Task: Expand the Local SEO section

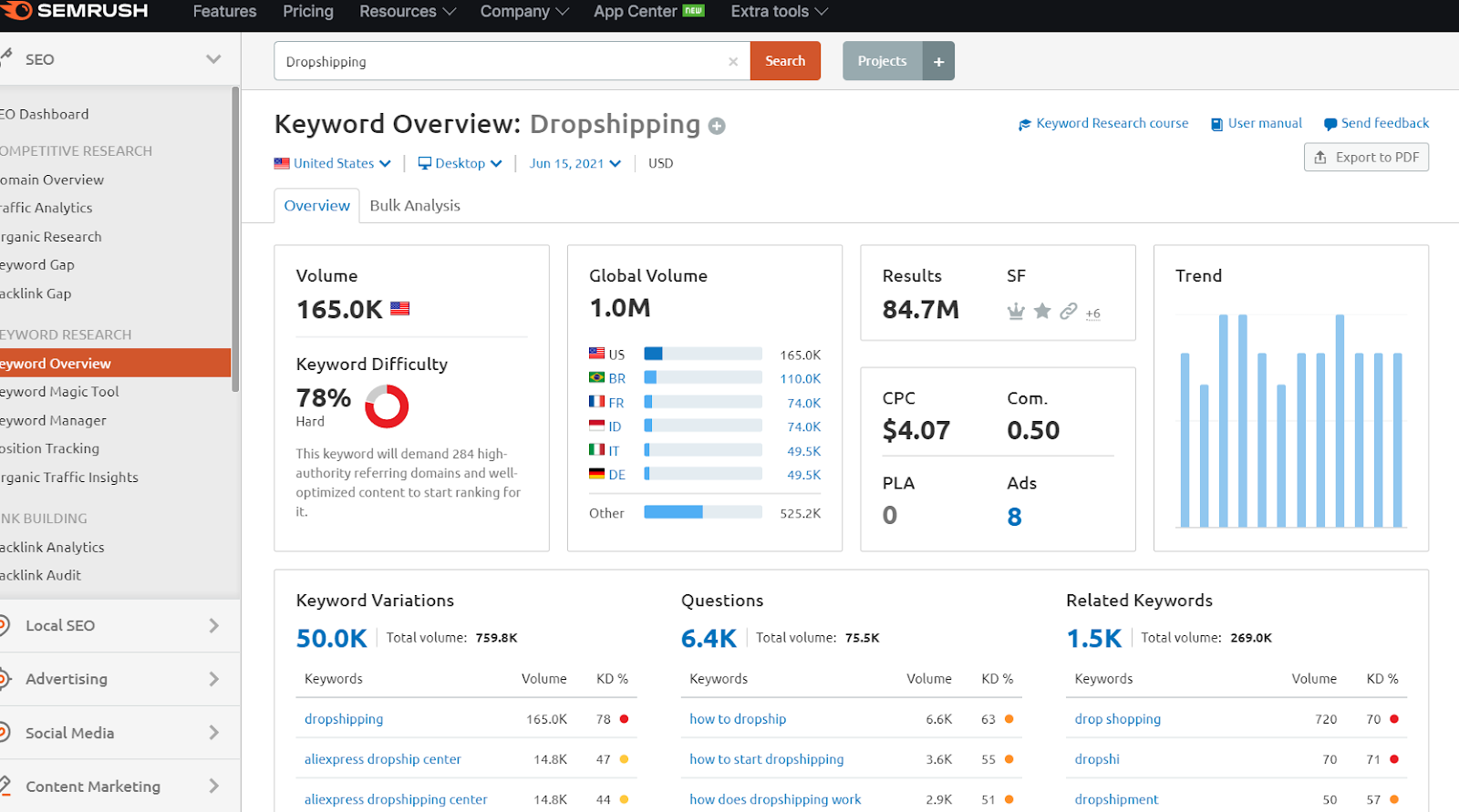Action: [214, 625]
